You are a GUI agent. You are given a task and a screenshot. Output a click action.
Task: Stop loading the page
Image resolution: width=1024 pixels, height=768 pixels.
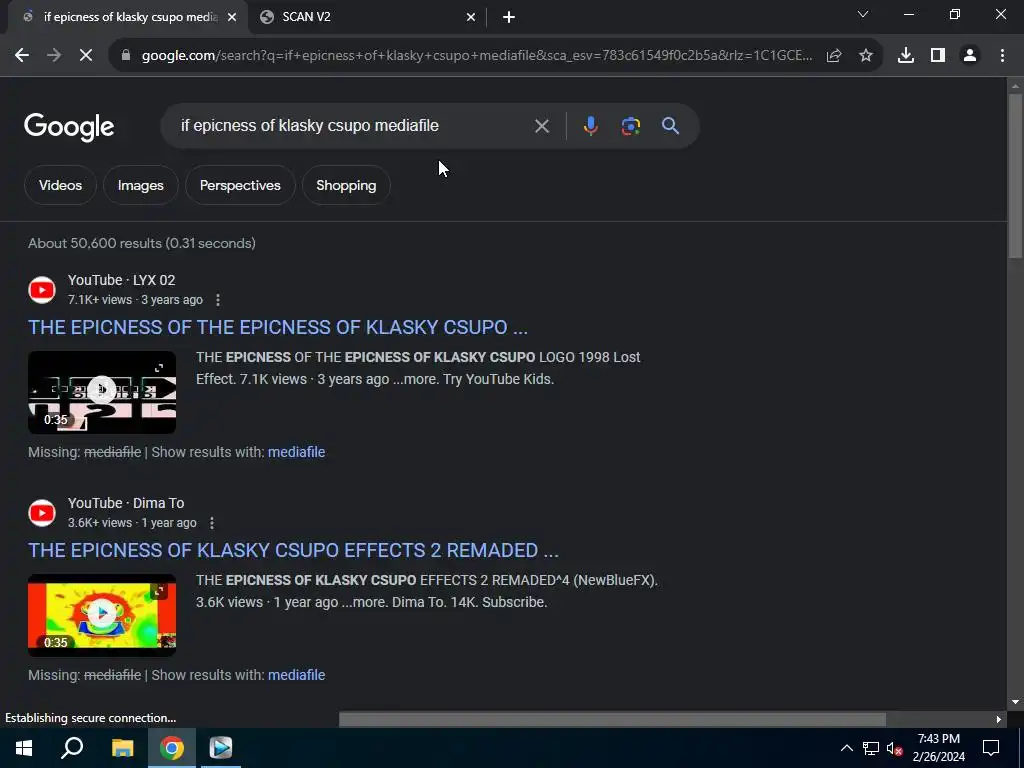point(86,56)
